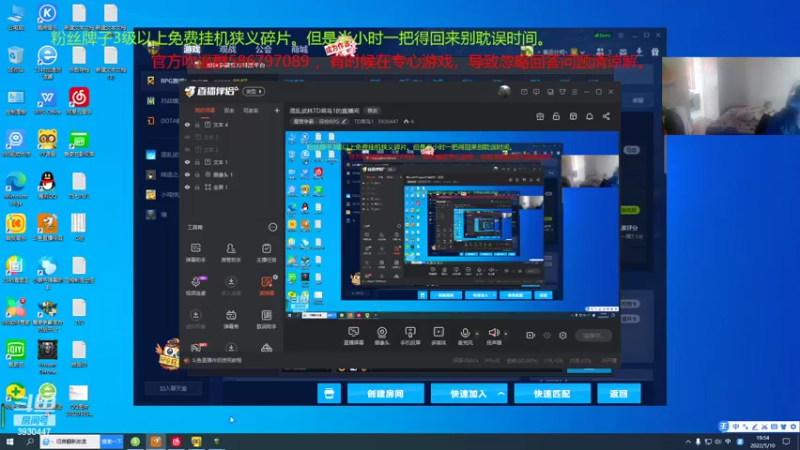Select DOTA category in platform sidebar

coord(163,121)
